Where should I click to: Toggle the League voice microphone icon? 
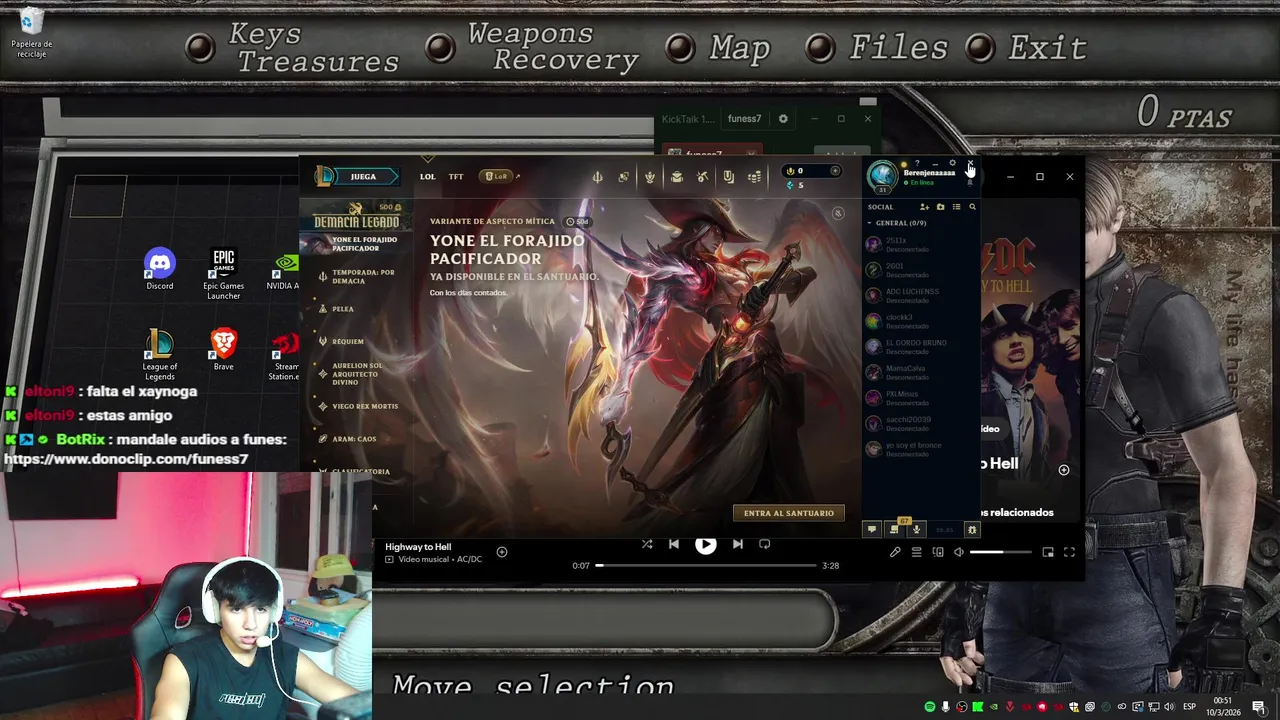[x=916, y=529]
